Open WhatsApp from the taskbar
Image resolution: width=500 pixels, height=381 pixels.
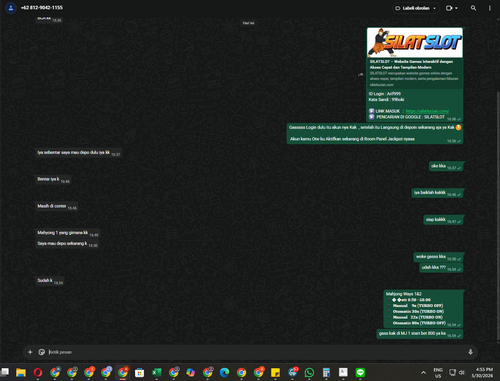(x=309, y=372)
